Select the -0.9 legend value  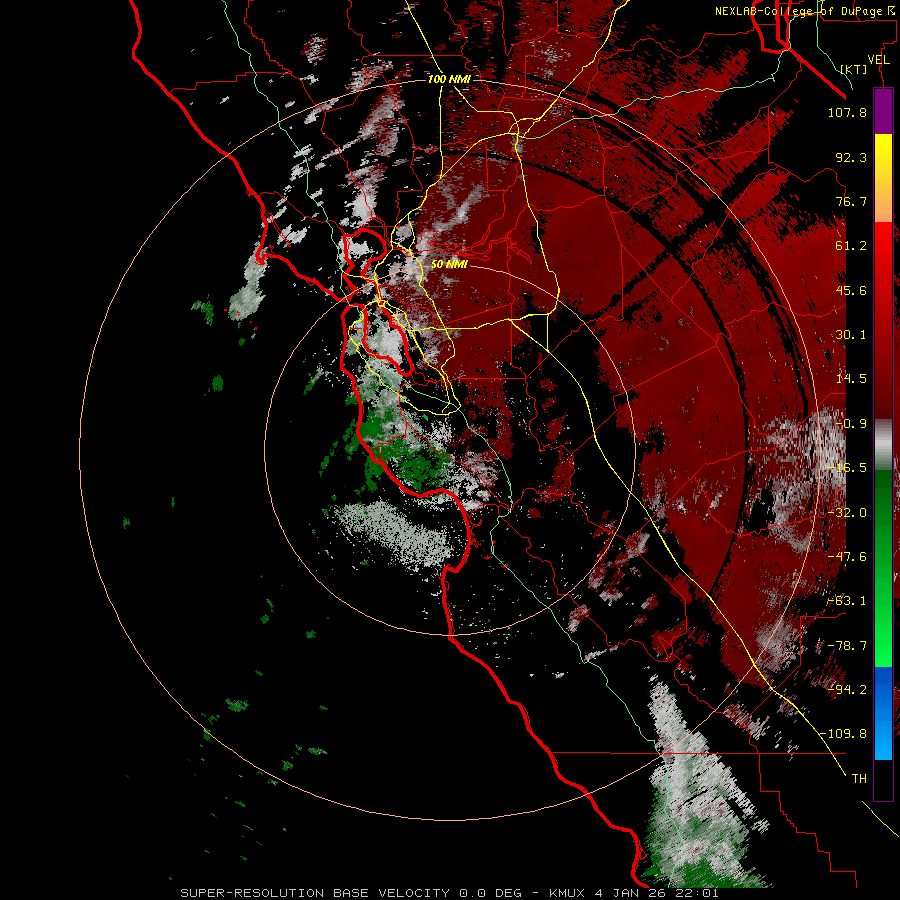[x=851, y=424]
